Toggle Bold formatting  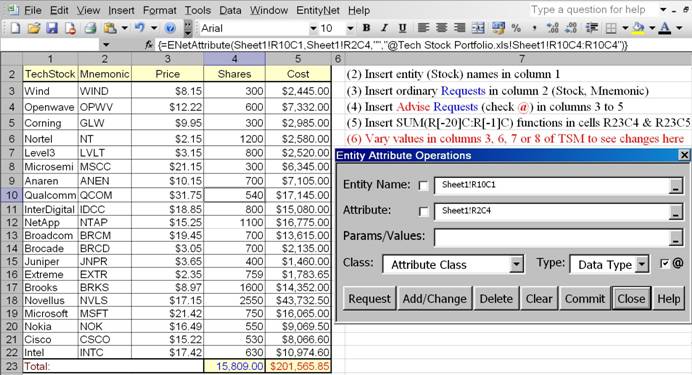tap(366, 28)
